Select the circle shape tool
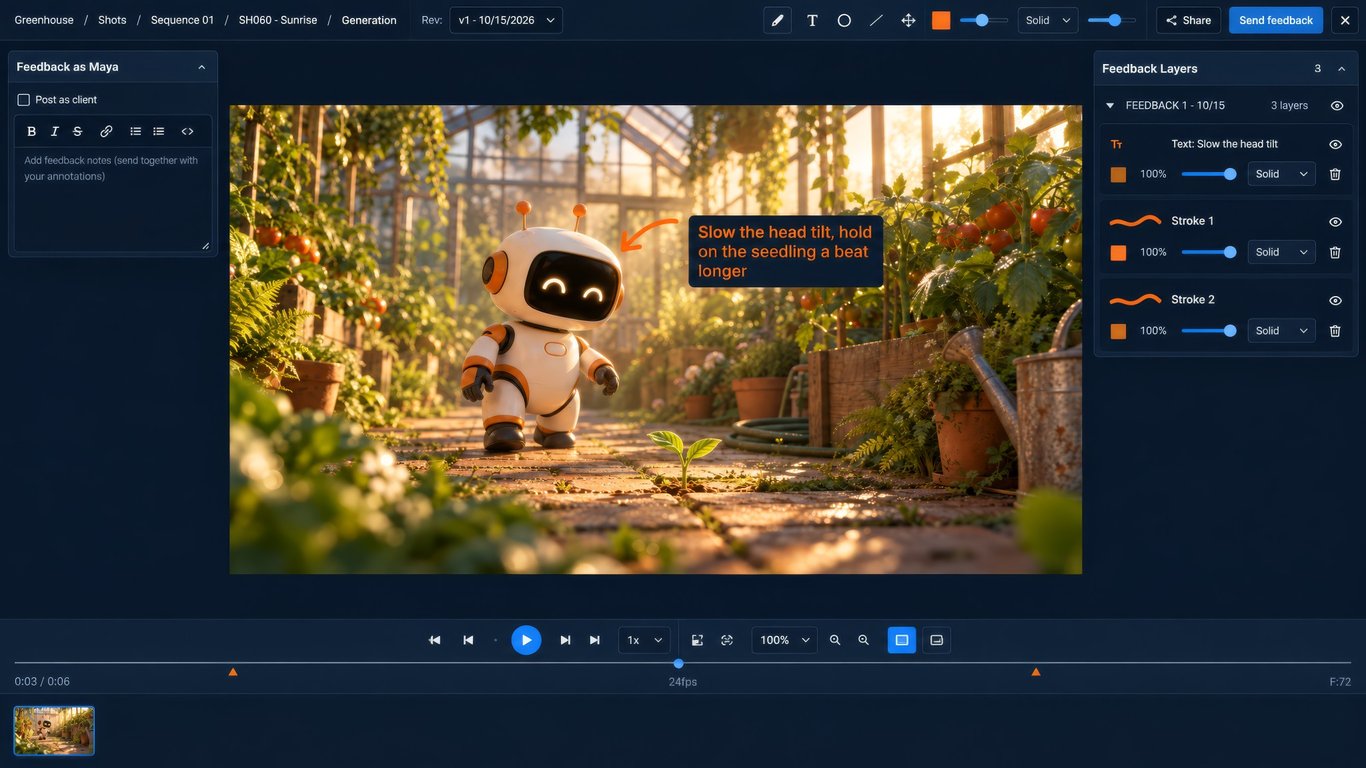 (x=844, y=20)
